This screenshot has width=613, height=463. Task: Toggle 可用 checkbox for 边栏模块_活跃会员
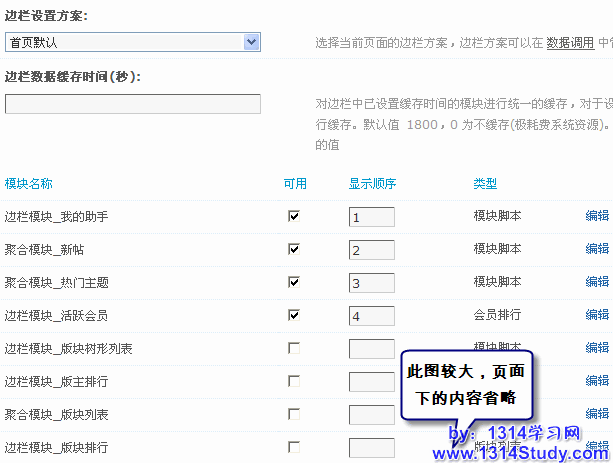coord(294,315)
